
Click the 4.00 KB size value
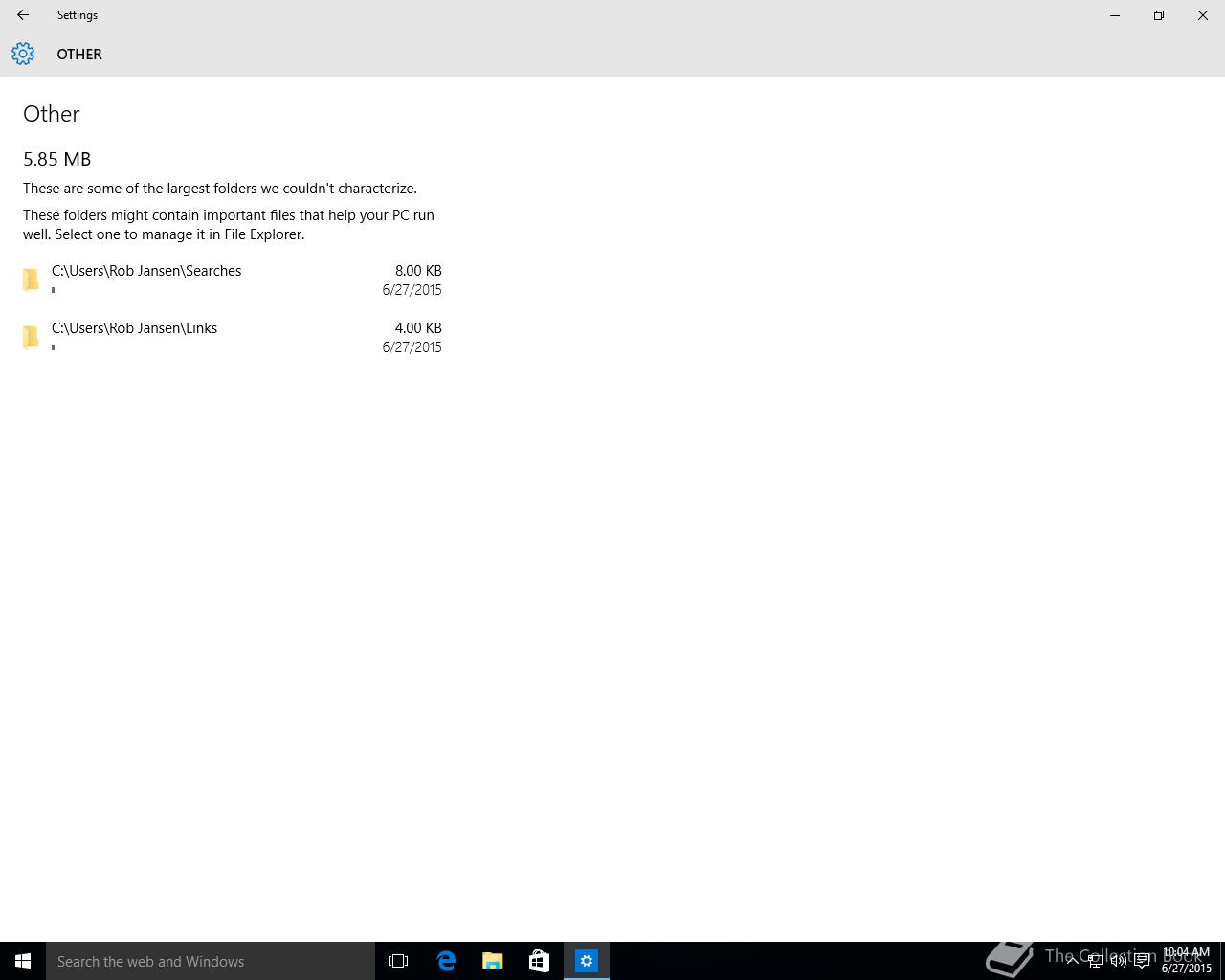418,328
